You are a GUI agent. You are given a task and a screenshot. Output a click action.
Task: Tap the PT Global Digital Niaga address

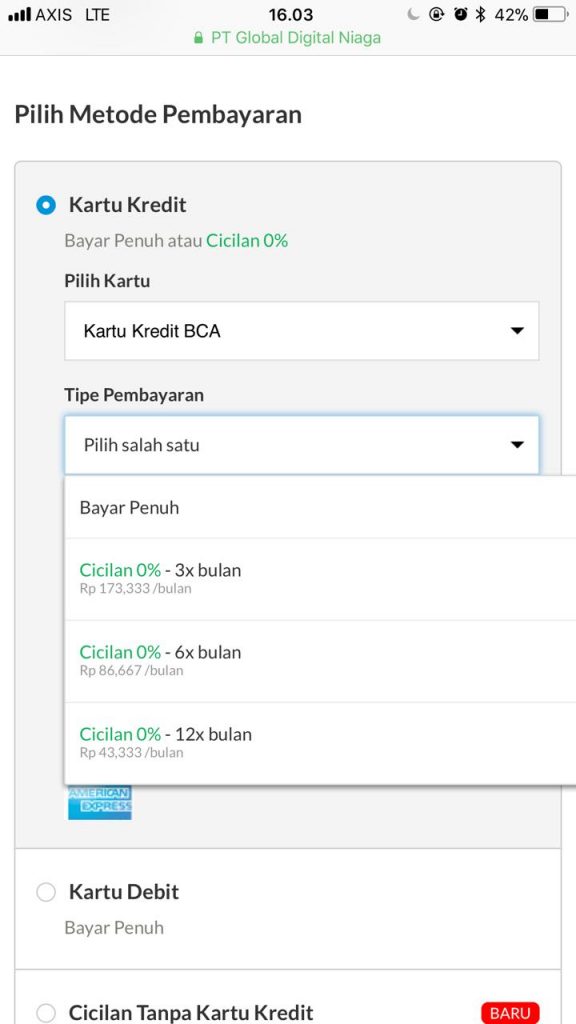[x=295, y=38]
